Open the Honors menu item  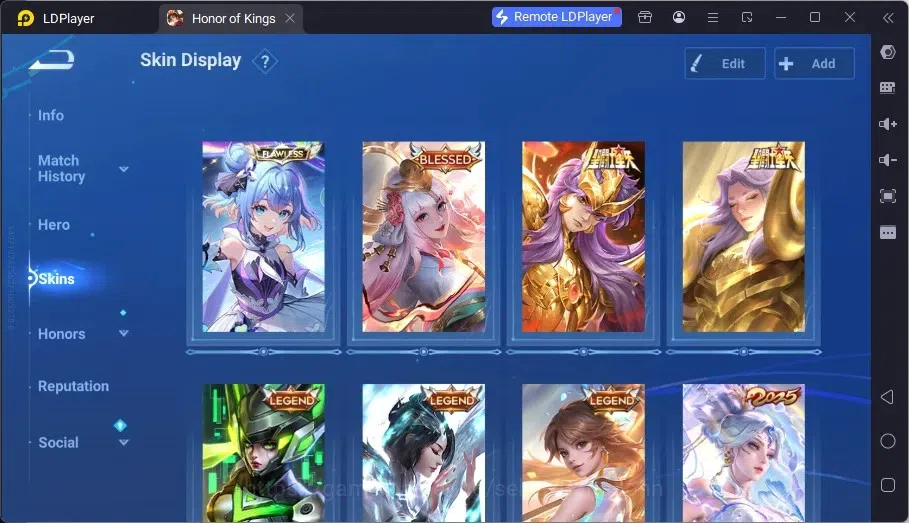pyautogui.click(x=61, y=334)
